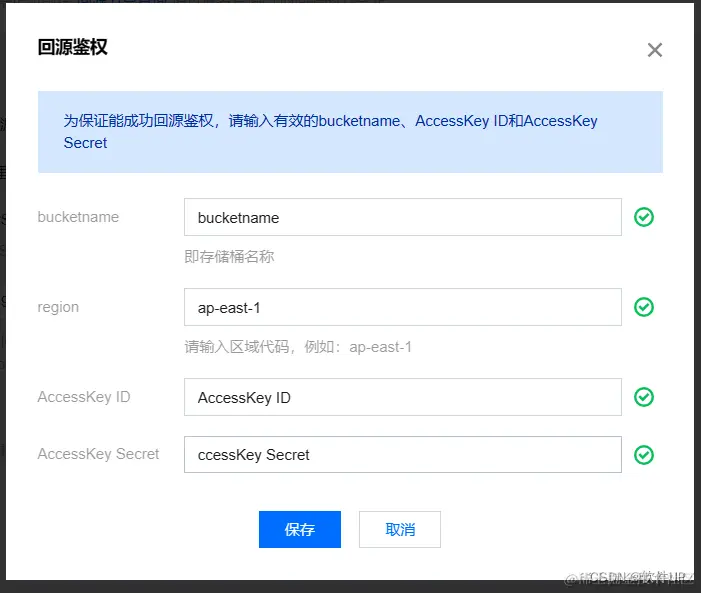Click the gray AccessKey Secret label
701x593 pixels.
click(x=98, y=454)
